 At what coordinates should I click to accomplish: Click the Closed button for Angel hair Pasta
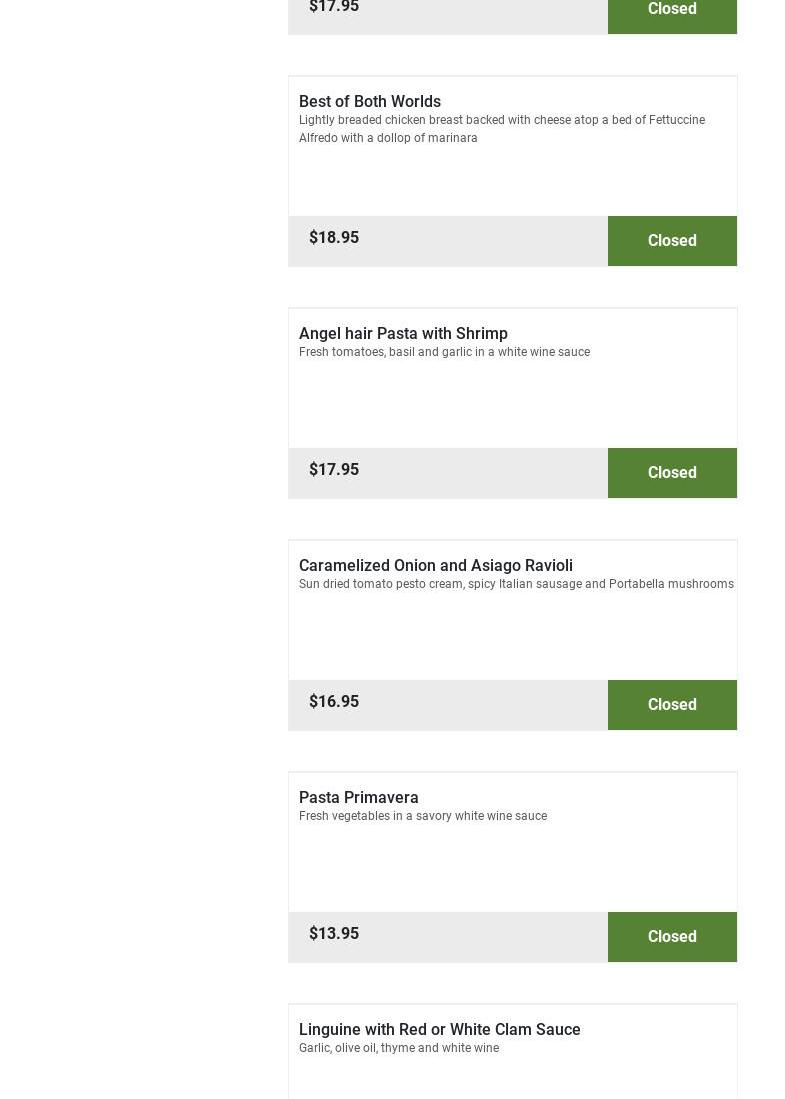[672, 473]
